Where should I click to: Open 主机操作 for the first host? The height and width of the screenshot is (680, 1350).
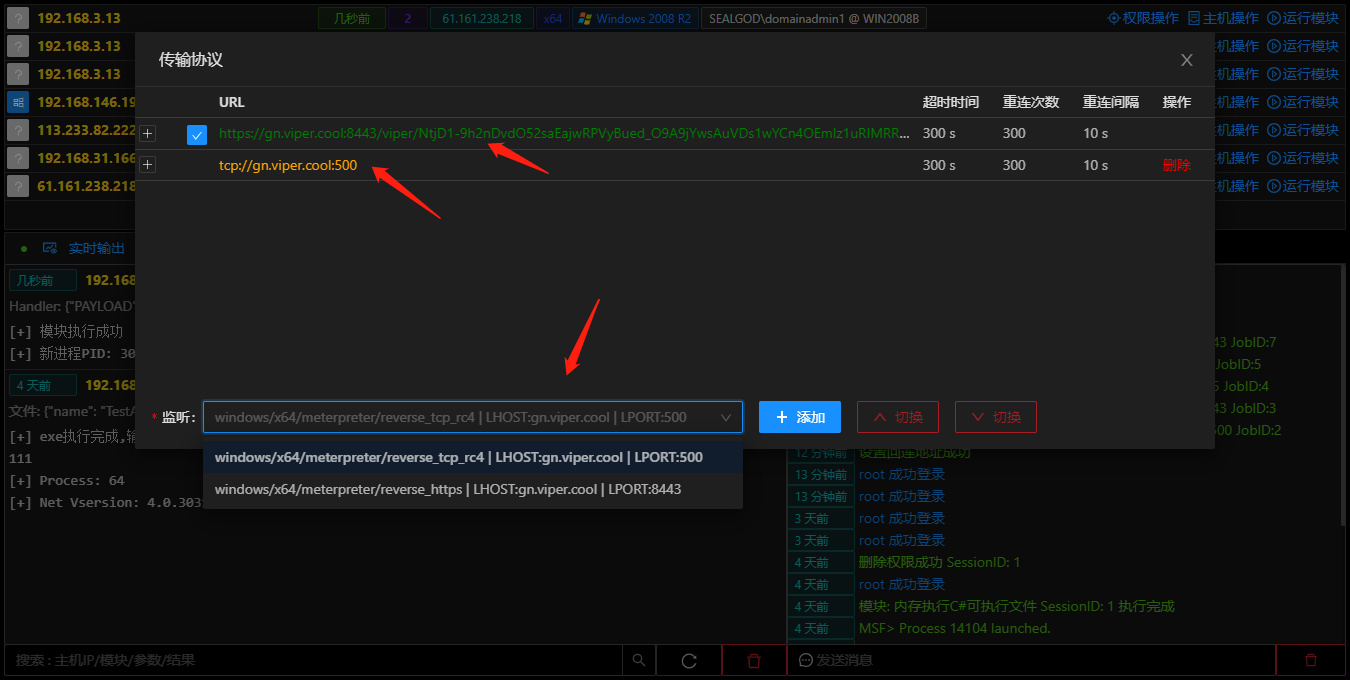click(x=1223, y=18)
